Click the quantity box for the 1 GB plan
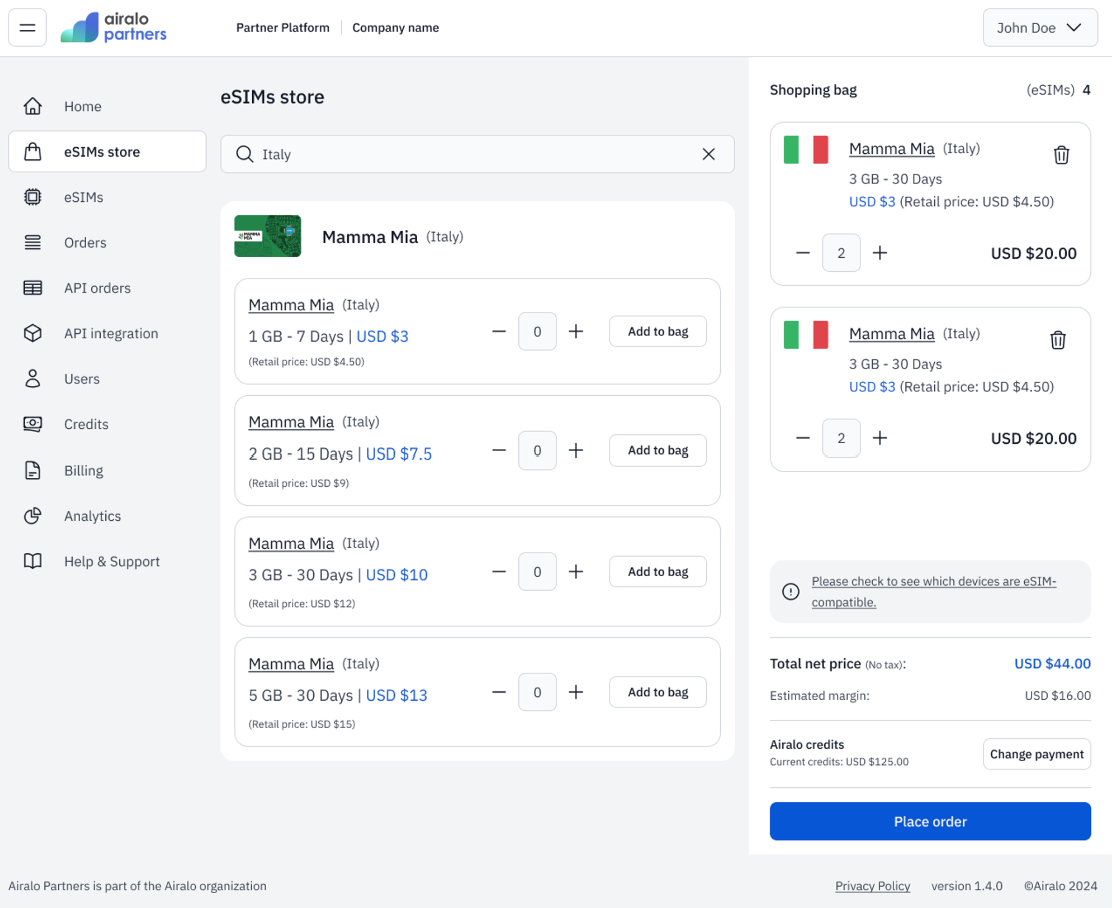1114x908 pixels. coord(537,331)
